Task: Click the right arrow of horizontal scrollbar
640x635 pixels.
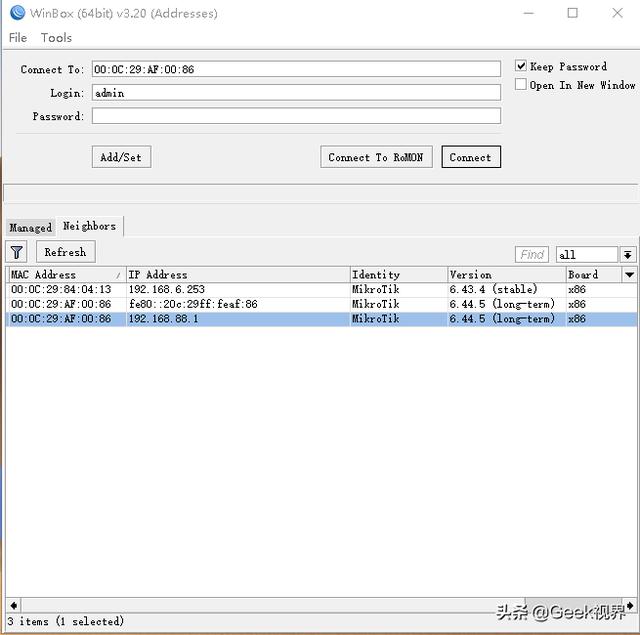Action: click(x=630, y=605)
